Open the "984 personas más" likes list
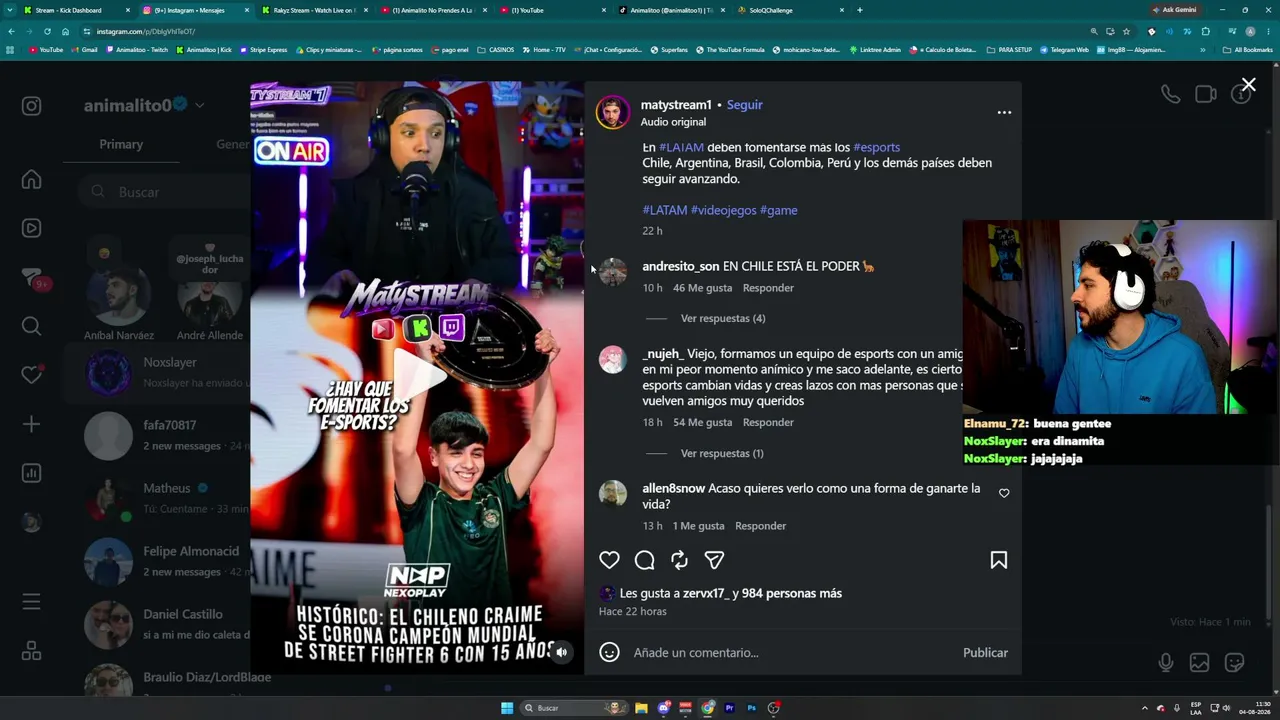The image size is (1280, 720). point(792,593)
